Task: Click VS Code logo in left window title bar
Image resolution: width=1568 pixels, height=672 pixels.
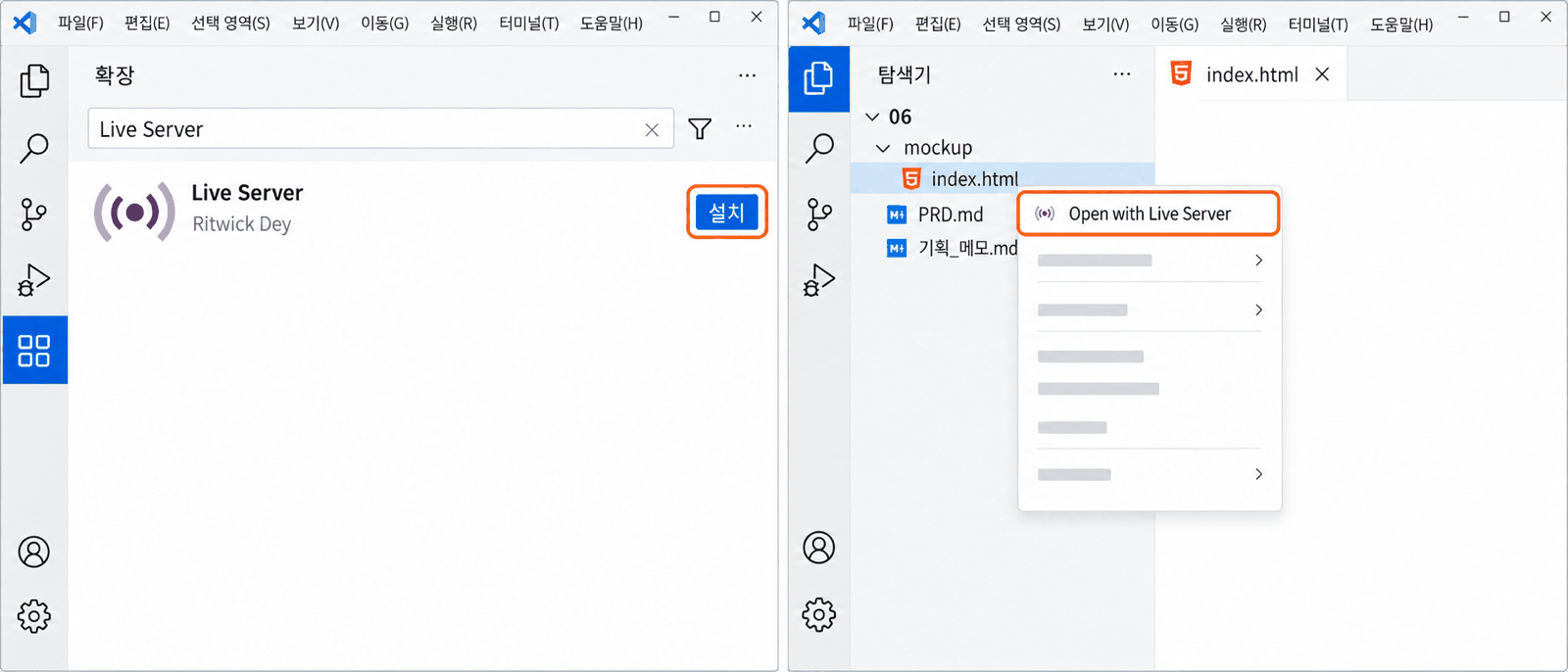Action: pos(24,22)
